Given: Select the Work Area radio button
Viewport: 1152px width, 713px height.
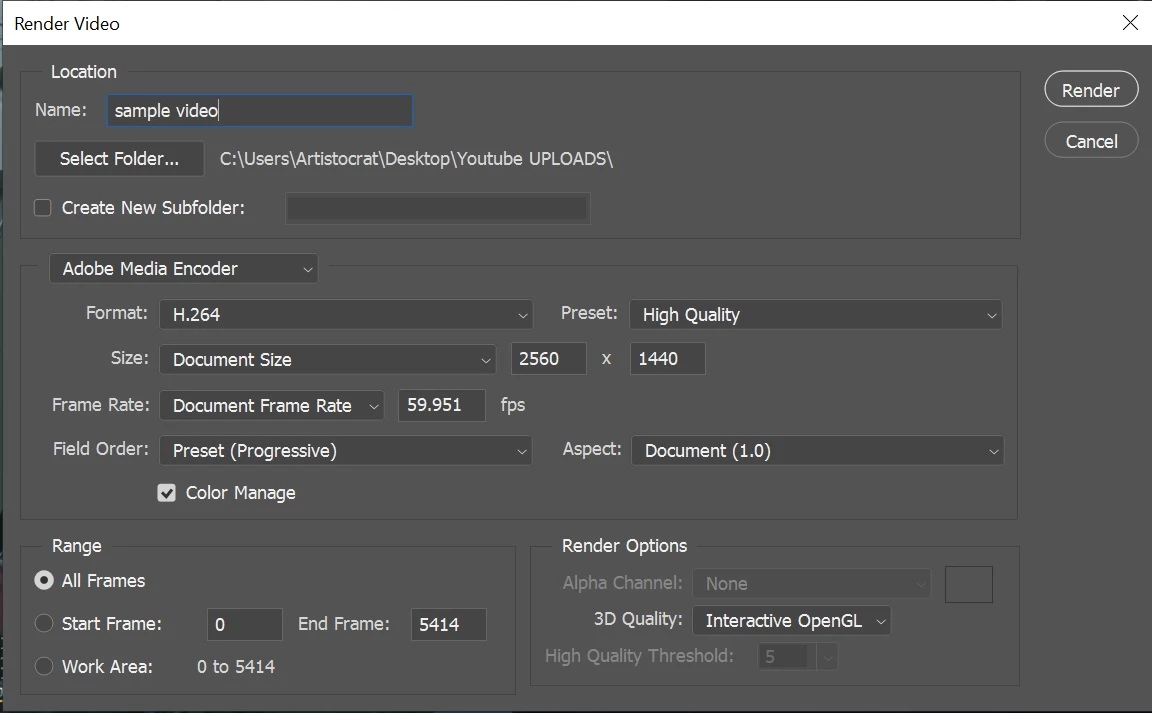Looking at the screenshot, I should pos(44,666).
